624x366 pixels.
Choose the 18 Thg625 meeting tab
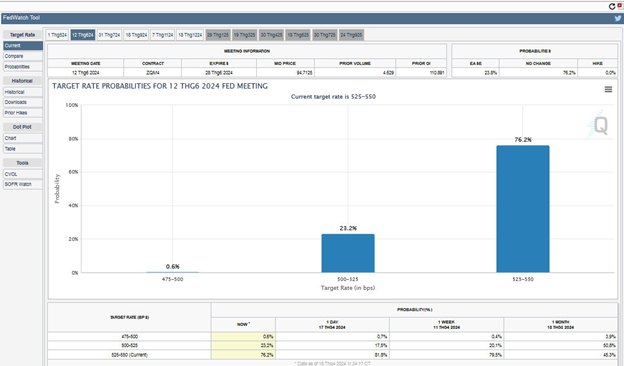click(298, 35)
